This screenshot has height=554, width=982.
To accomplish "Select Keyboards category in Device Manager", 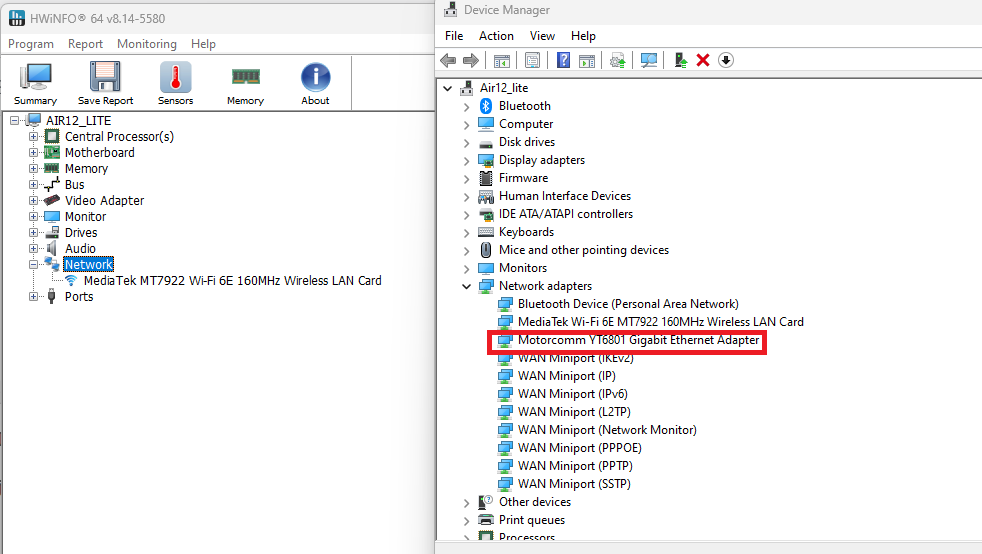I will click(x=526, y=232).
